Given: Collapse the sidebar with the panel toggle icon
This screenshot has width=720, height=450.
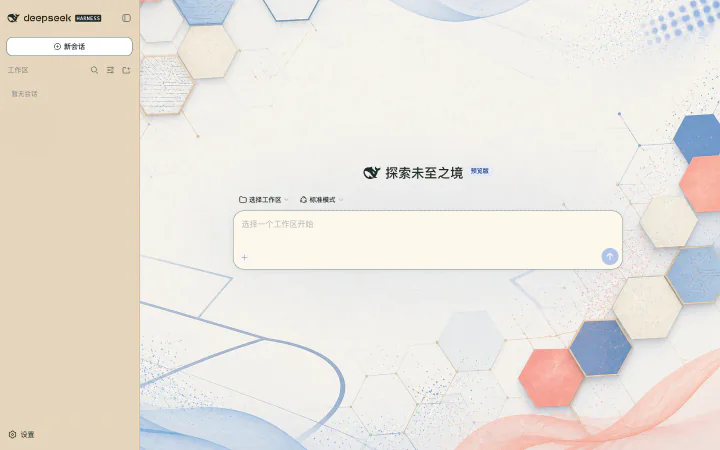Looking at the screenshot, I should (x=126, y=18).
